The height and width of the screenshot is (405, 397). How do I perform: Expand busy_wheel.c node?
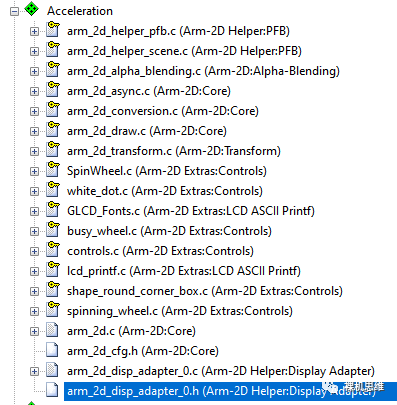(34, 232)
